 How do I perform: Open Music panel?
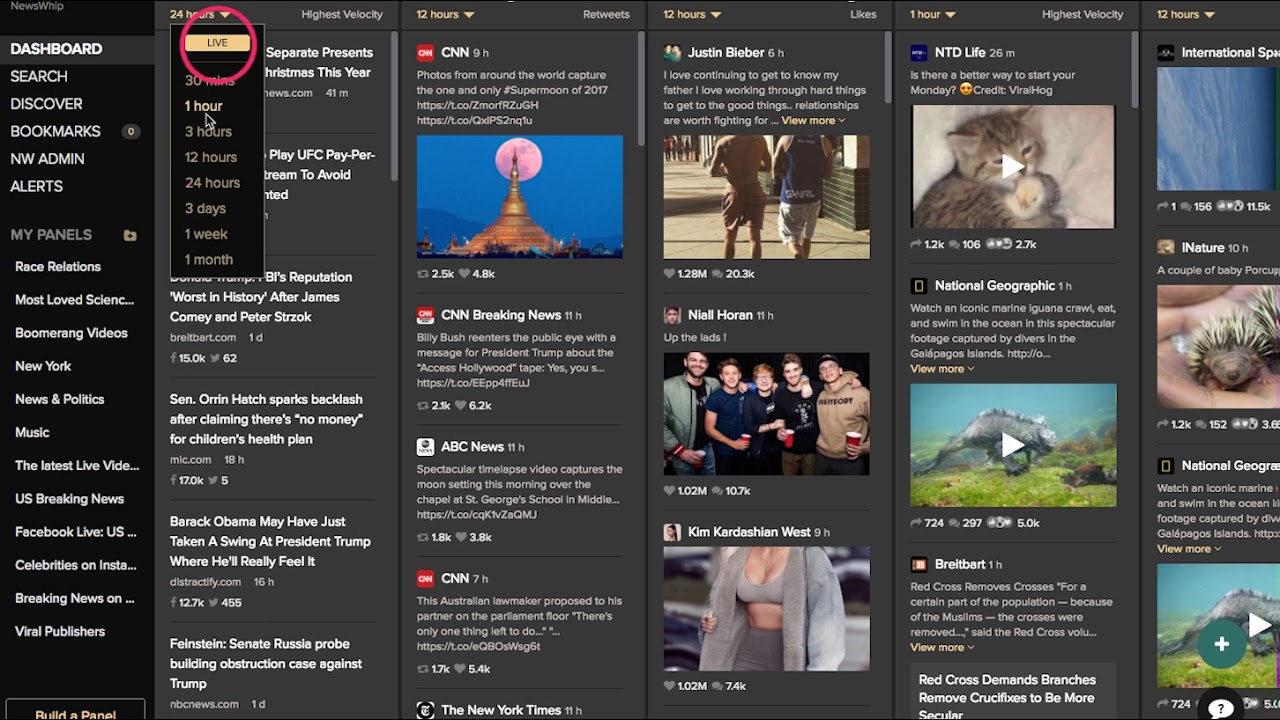click(x=32, y=432)
